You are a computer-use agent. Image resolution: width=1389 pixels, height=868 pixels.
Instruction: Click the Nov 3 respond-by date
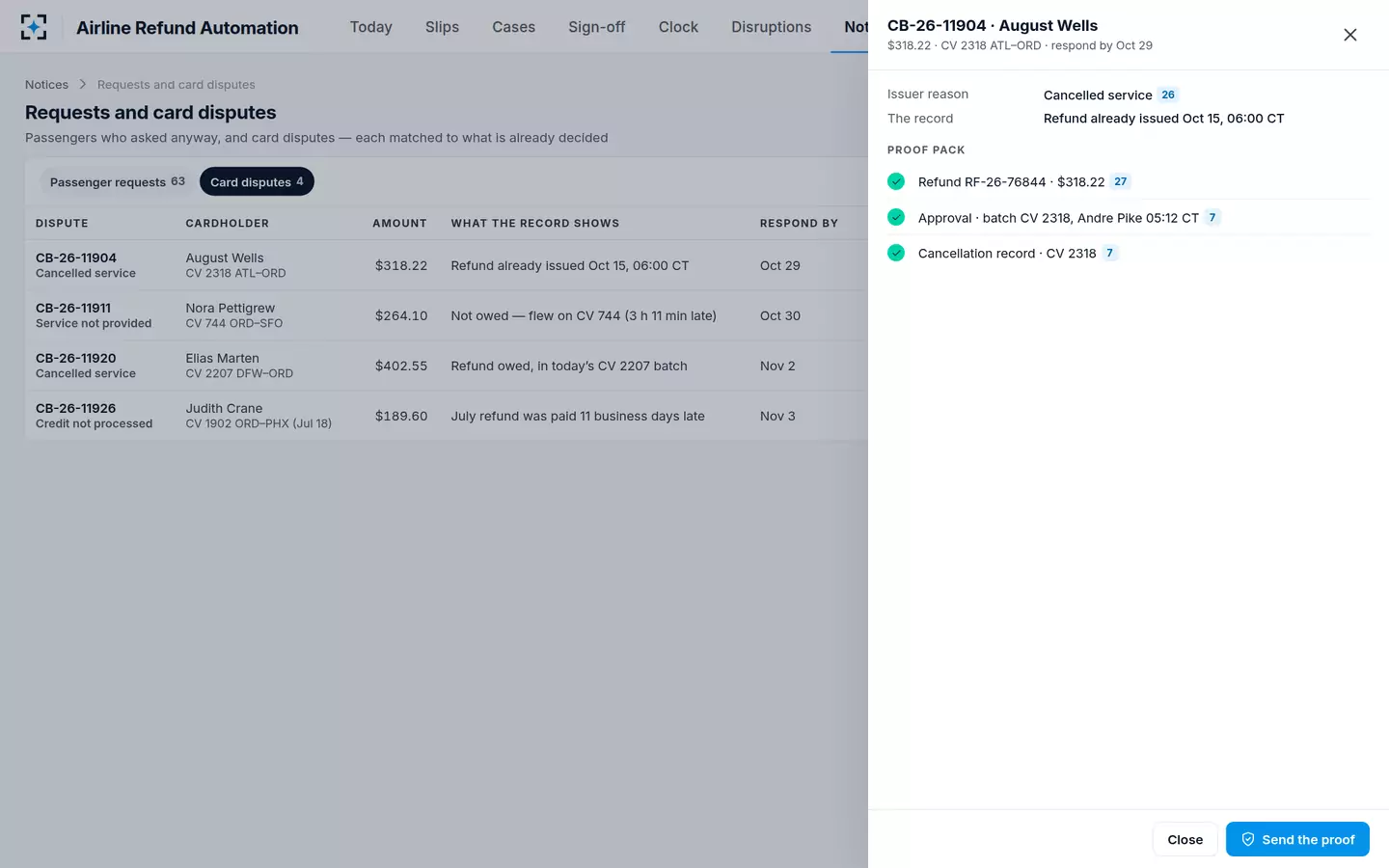tap(777, 416)
